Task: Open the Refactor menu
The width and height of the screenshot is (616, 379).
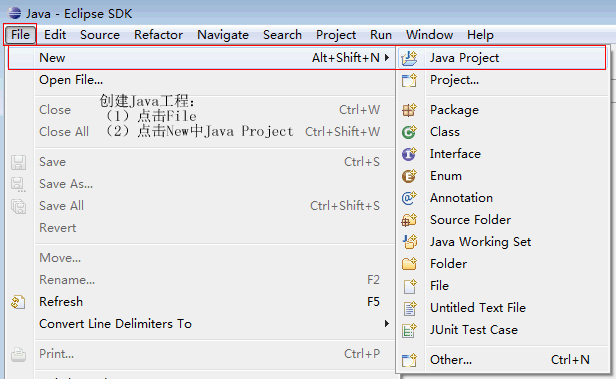Action: pyautogui.click(x=158, y=35)
